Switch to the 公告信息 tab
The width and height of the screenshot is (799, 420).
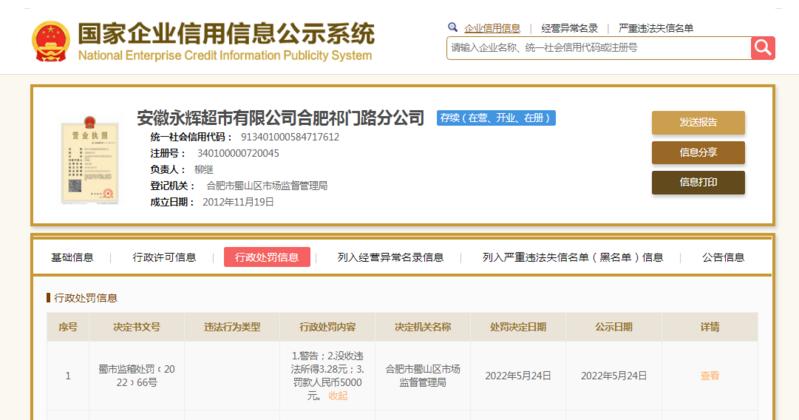point(723,257)
